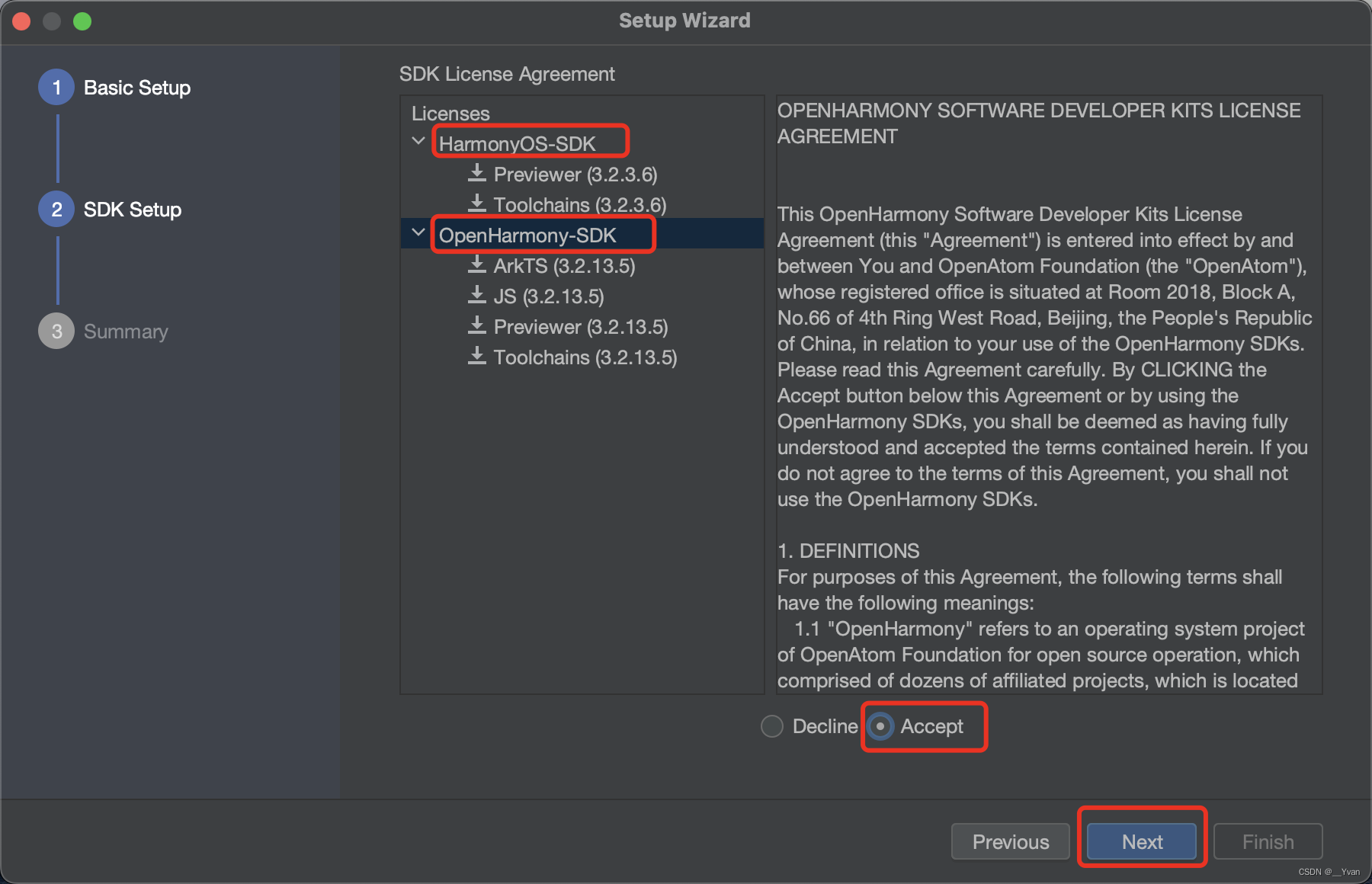Go to the Summary step label

coord(126,331)
